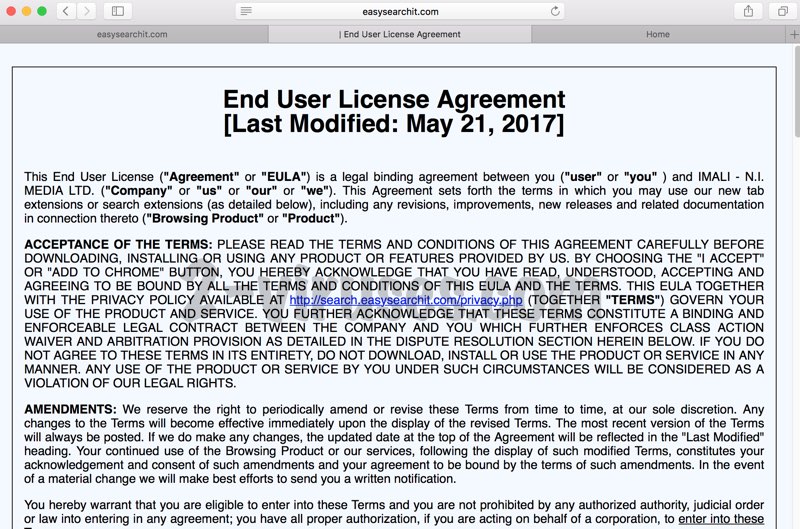Click the forward navigation arrow
Viewport: 800px width, 529px height.
point(87,11)
